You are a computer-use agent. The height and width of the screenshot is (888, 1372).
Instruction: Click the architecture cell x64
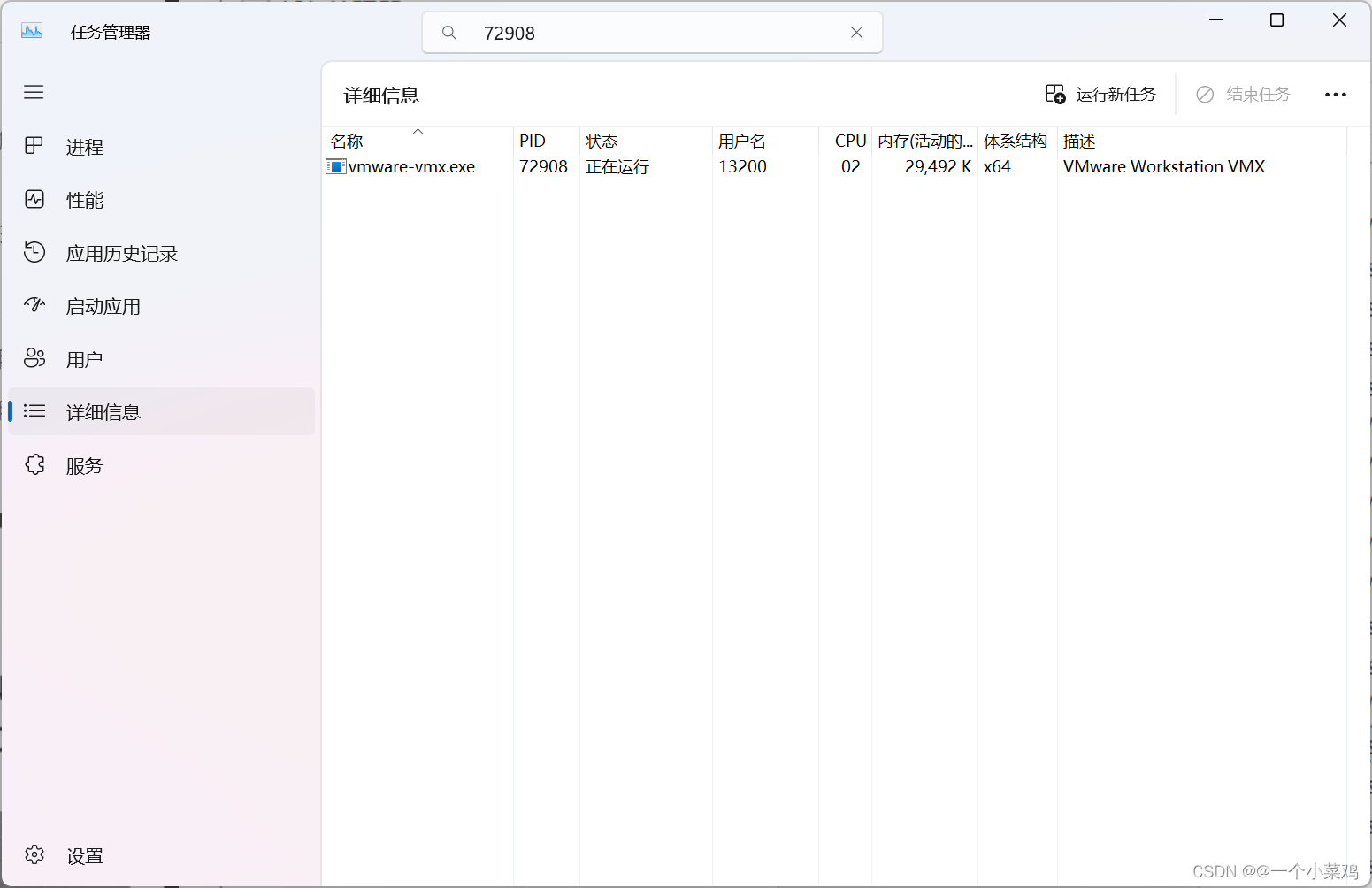click(x=997, y=166)
